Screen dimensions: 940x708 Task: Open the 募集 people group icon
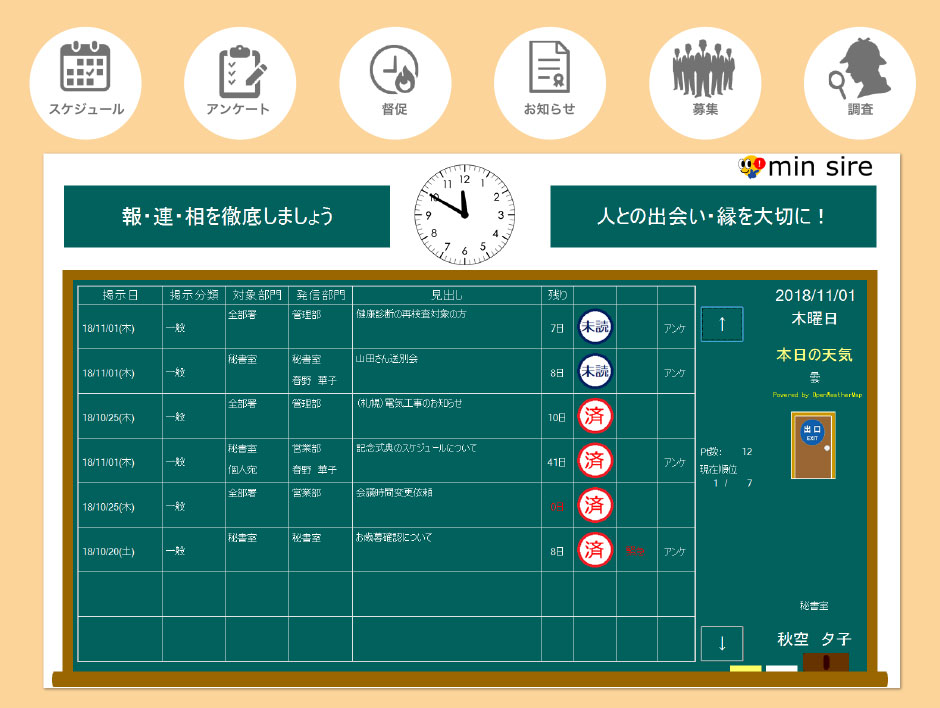tap(705, 83)
